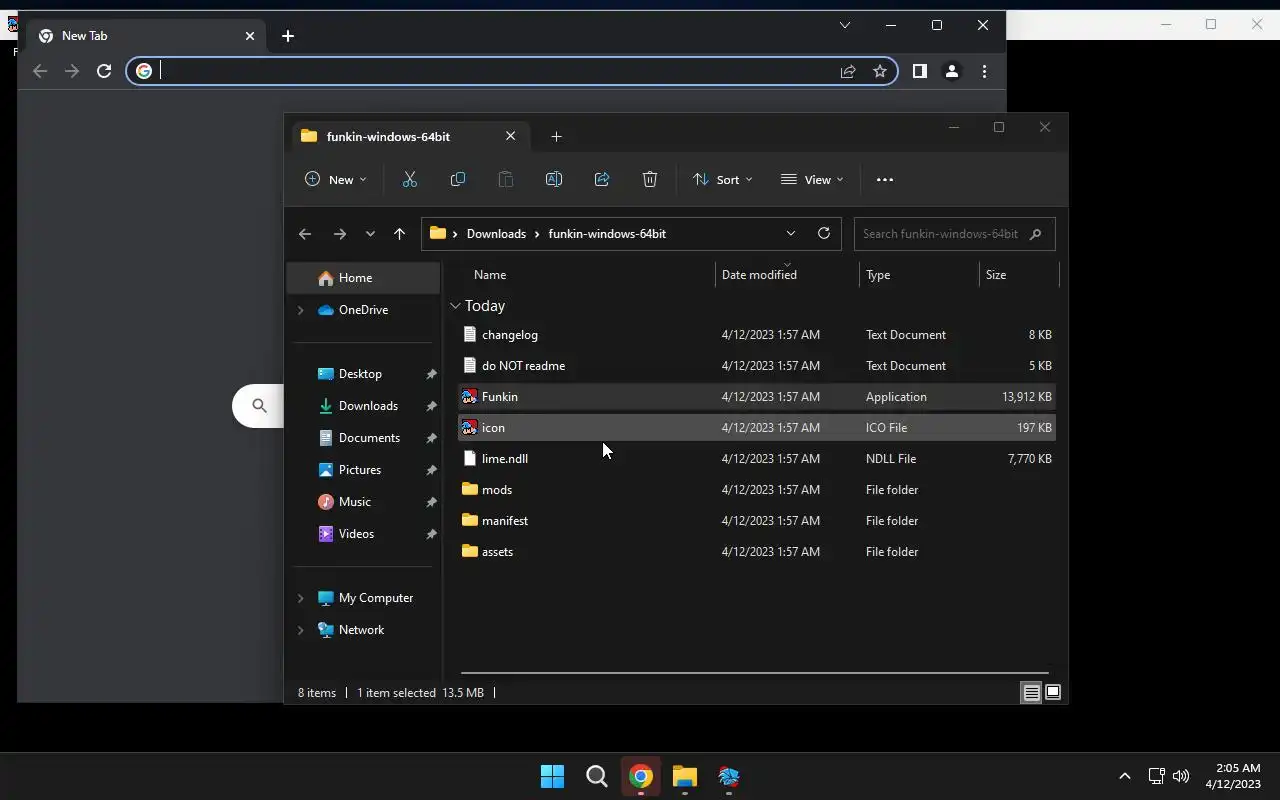This screenshot has width=1280, height=800.
Task: Click the Share icon in Explorer toolbar
Action: pos(601,179)
